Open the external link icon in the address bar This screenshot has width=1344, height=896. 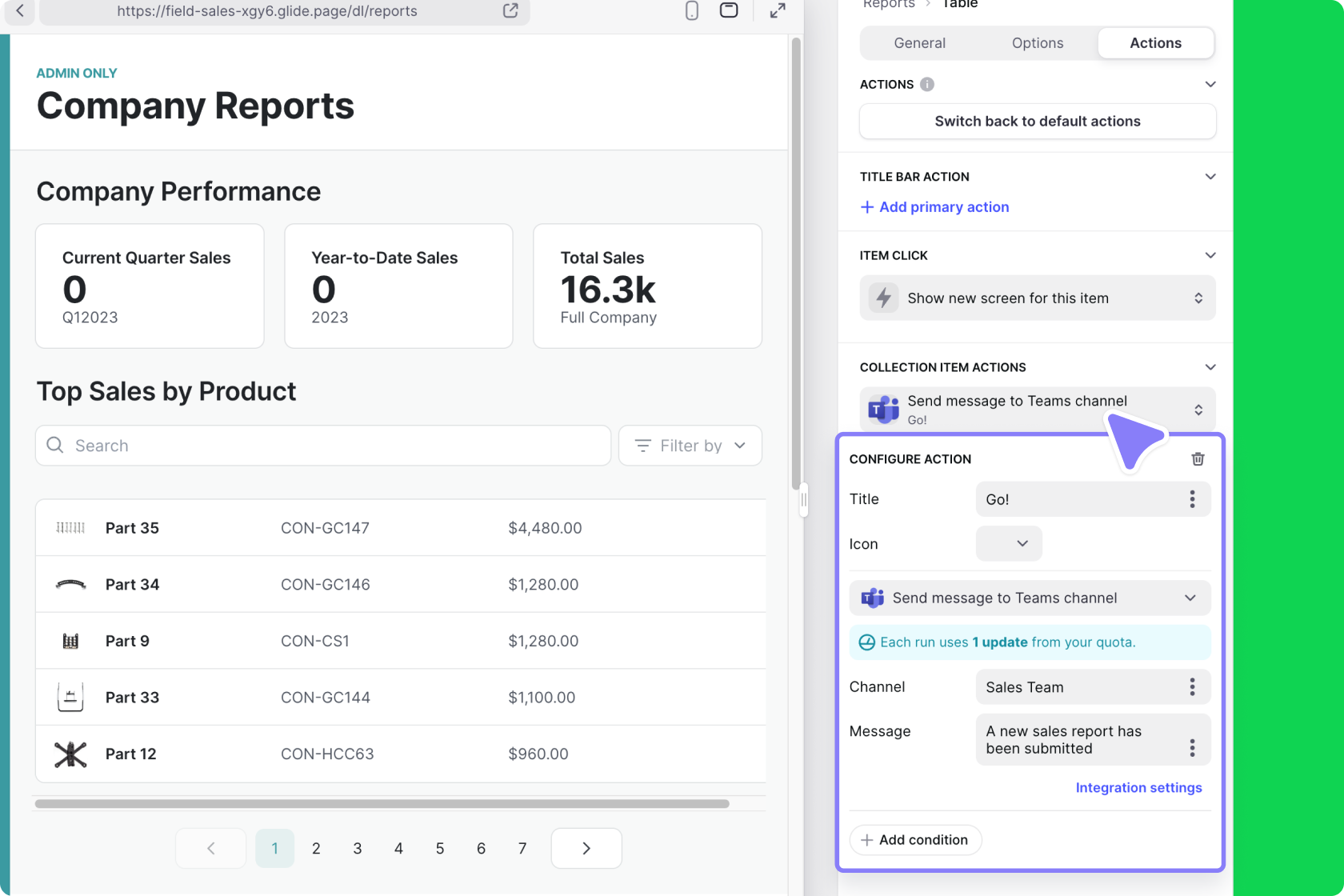(510, 11)
